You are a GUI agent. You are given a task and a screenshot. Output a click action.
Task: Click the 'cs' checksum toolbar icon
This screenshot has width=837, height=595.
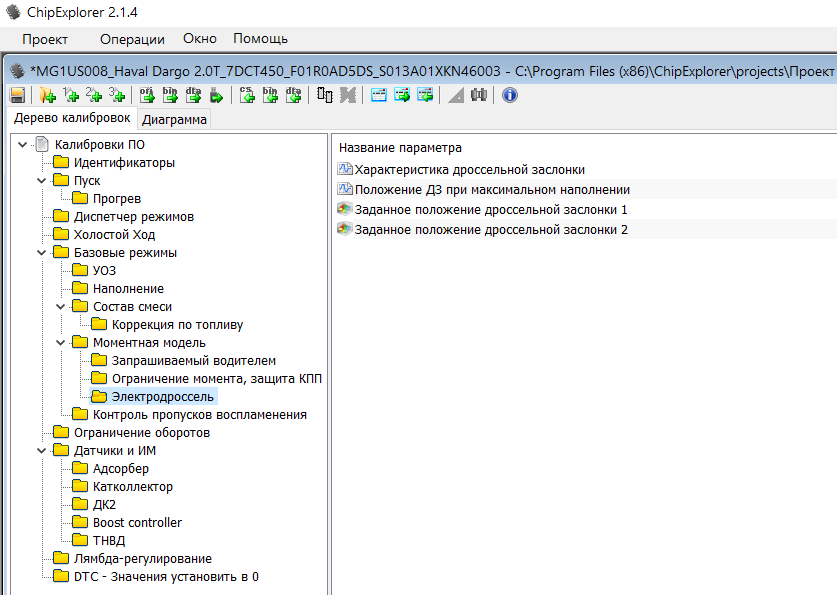tap(246, 95)
